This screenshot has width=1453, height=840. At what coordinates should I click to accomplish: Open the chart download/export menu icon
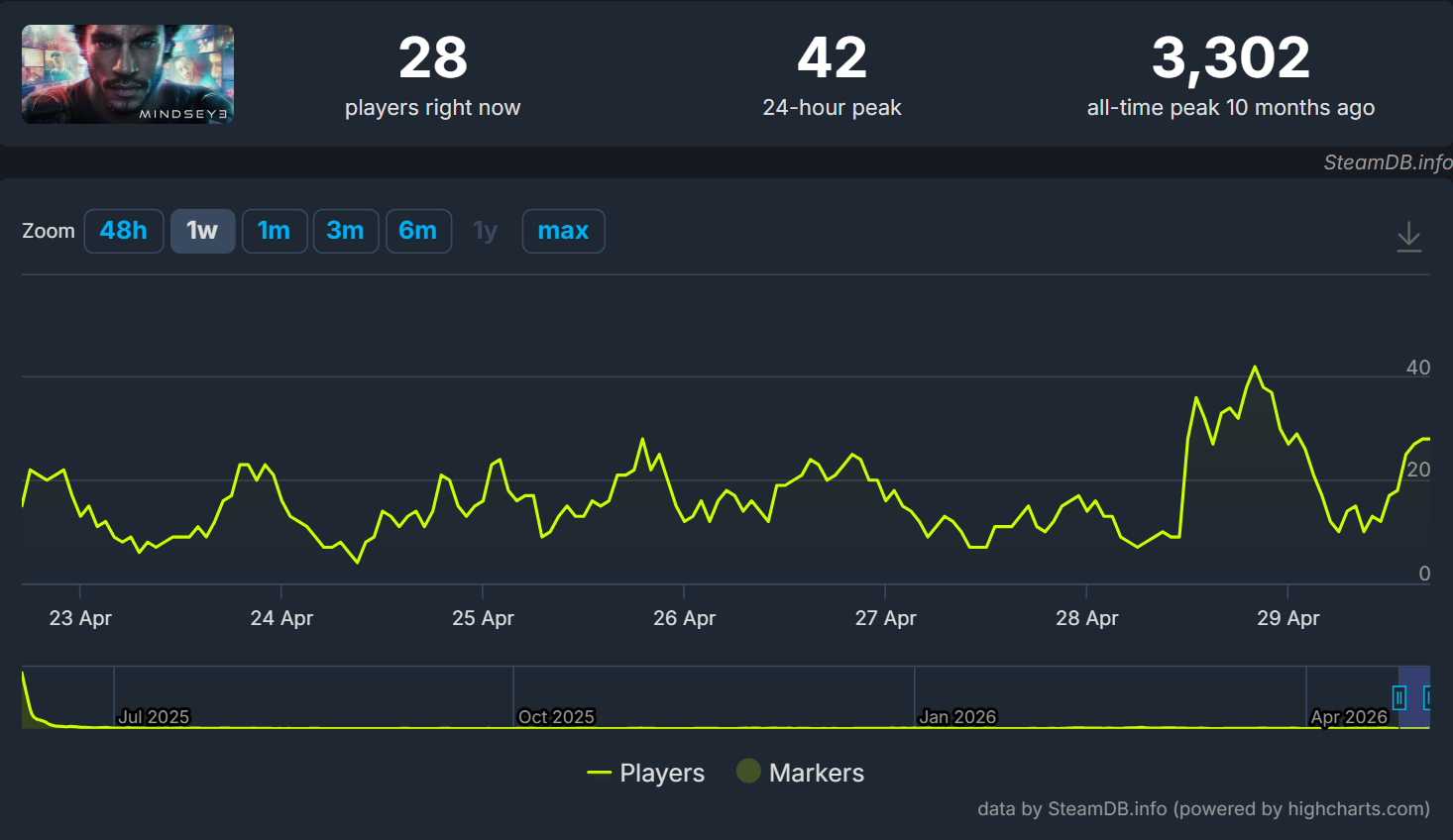click(x=1408, y=237)
